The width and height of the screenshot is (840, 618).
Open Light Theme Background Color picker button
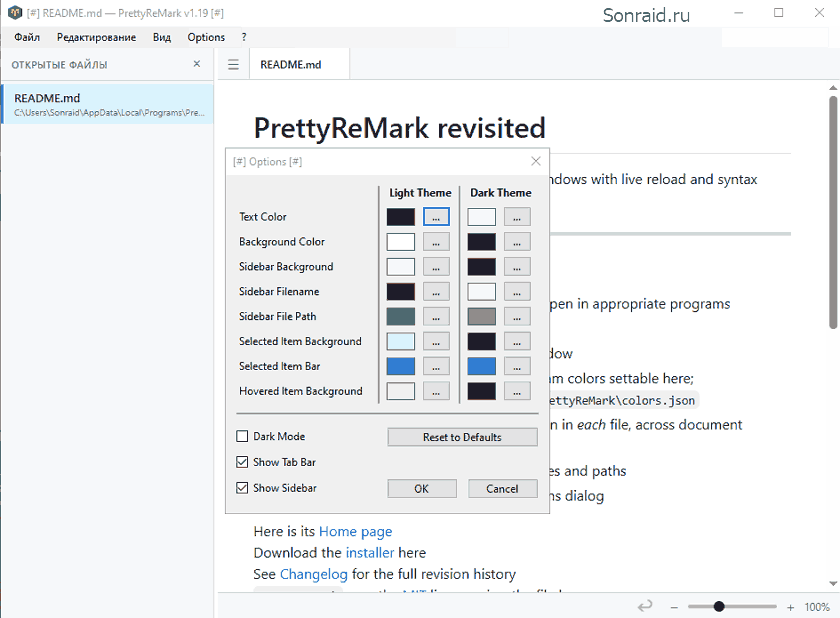[436, 242]
